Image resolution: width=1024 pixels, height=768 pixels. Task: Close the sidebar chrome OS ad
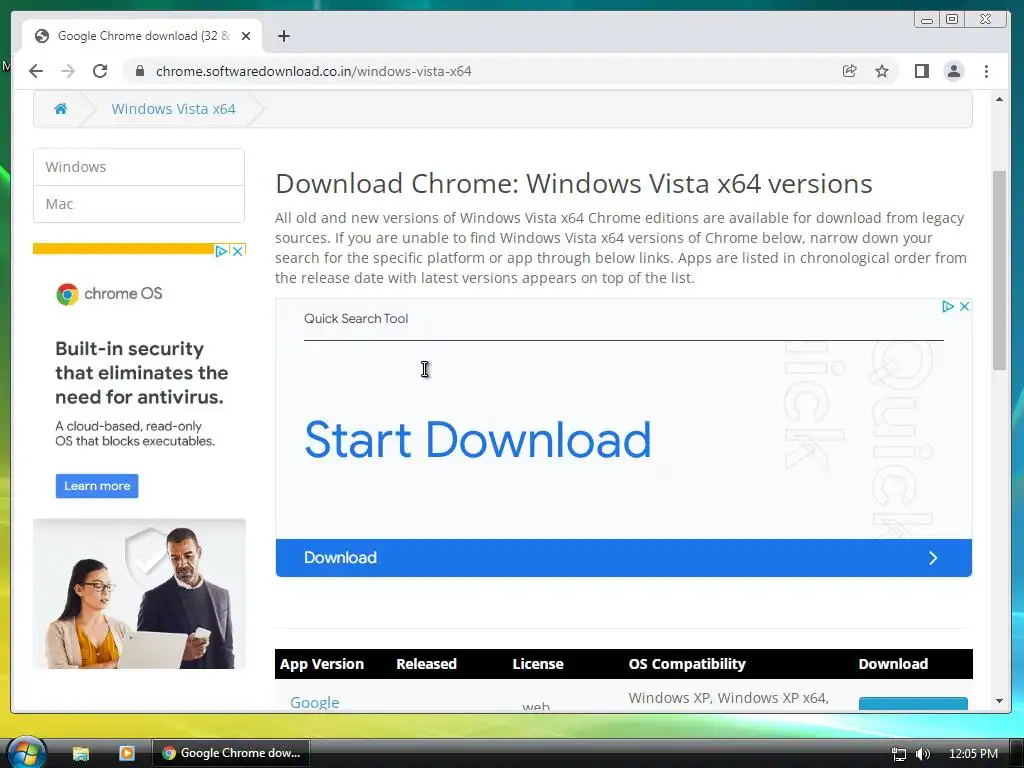[x=238, y=251]
